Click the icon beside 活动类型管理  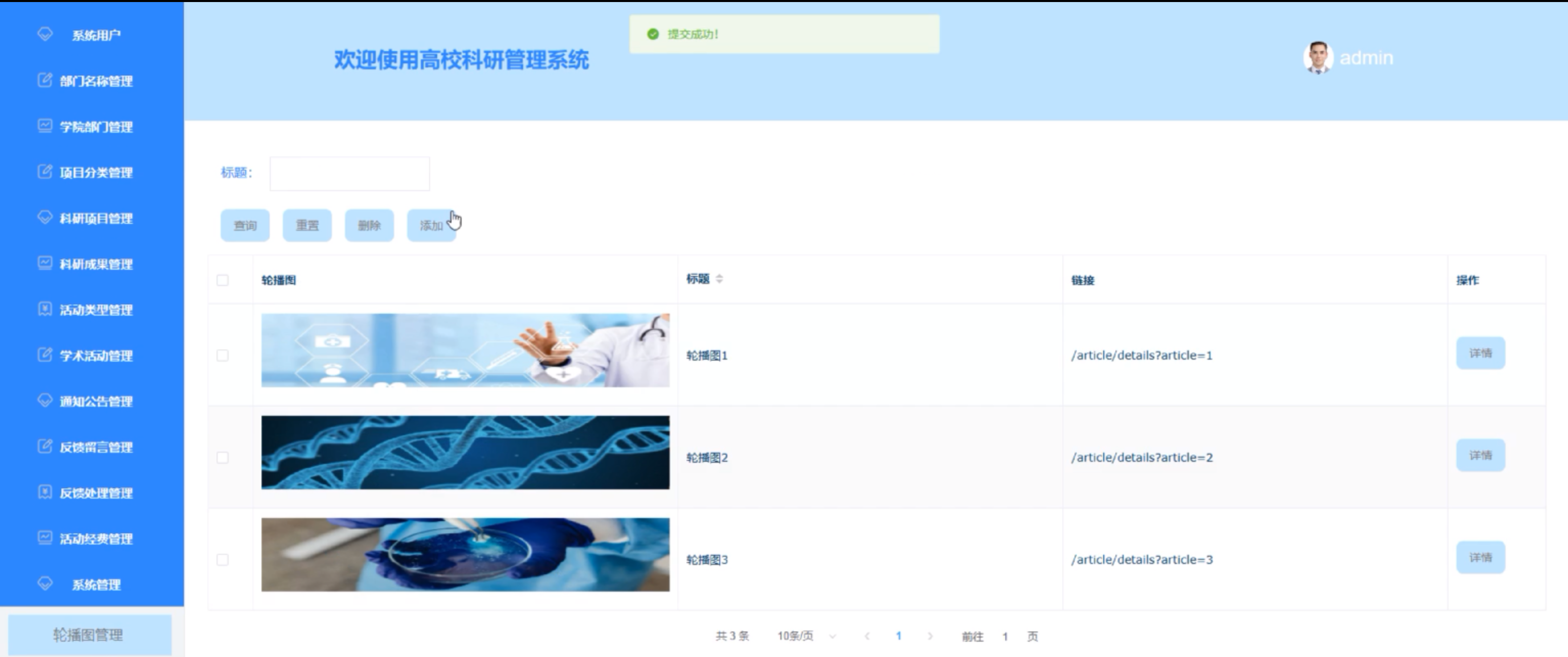point(44,309)
